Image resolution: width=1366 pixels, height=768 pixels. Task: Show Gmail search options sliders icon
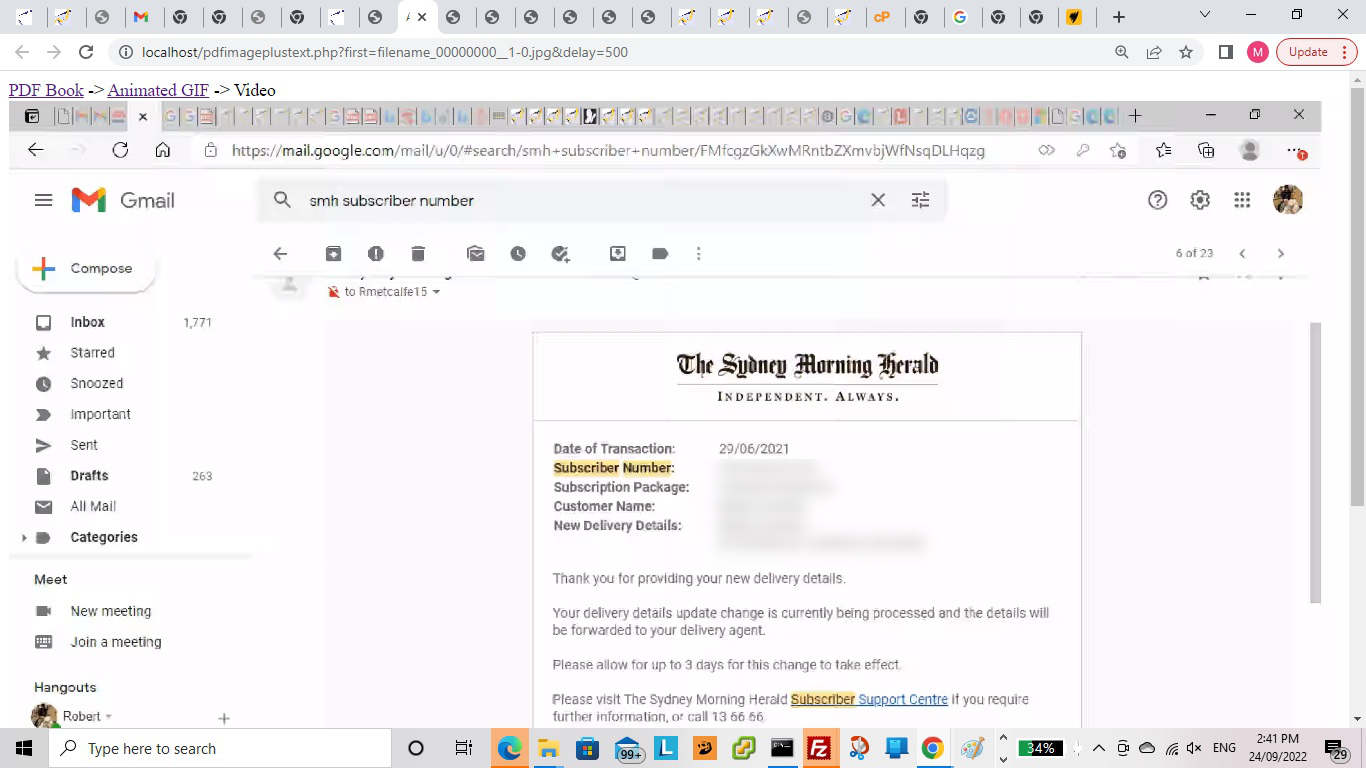pos(921,200)
